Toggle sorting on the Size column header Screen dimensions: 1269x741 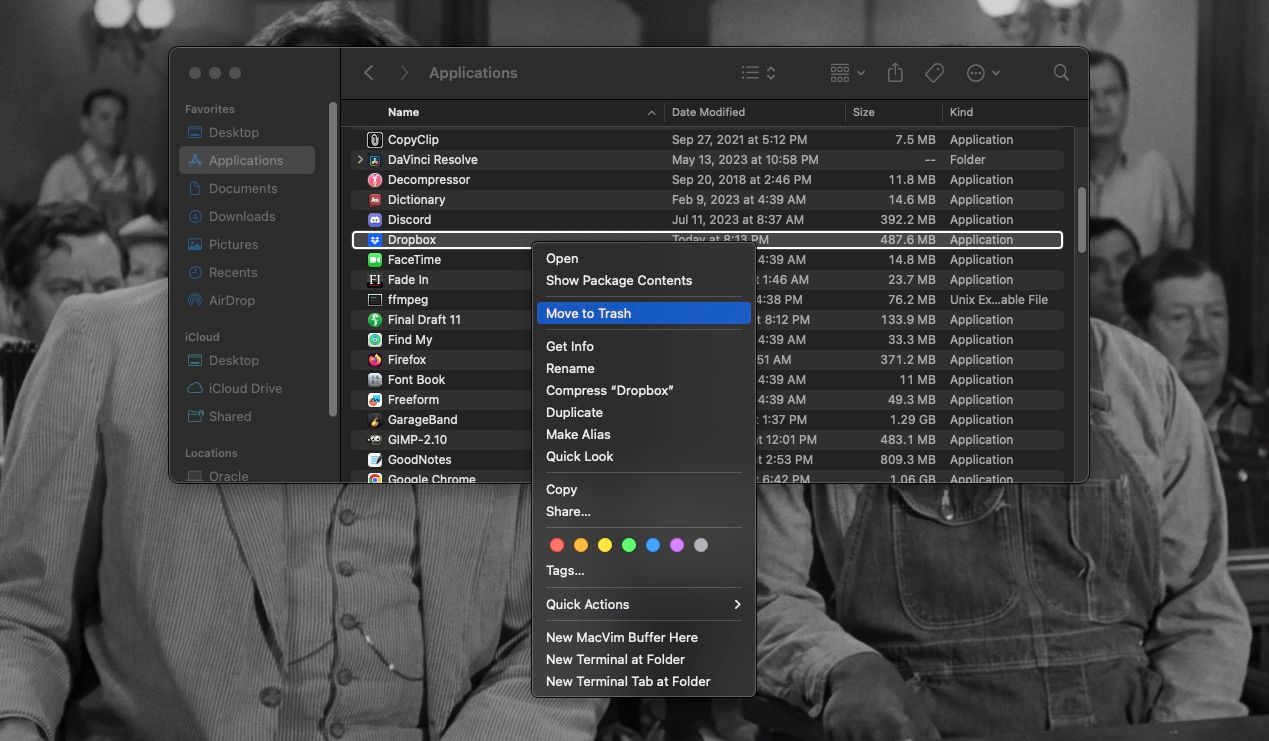(864, 112)
